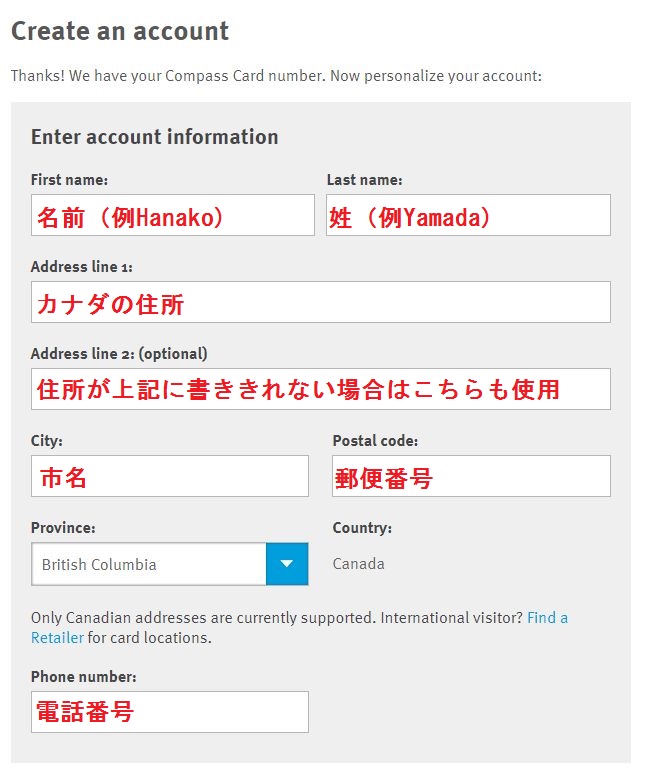Click the "City:" label text

pyautogui.click(x=47, y=440)
